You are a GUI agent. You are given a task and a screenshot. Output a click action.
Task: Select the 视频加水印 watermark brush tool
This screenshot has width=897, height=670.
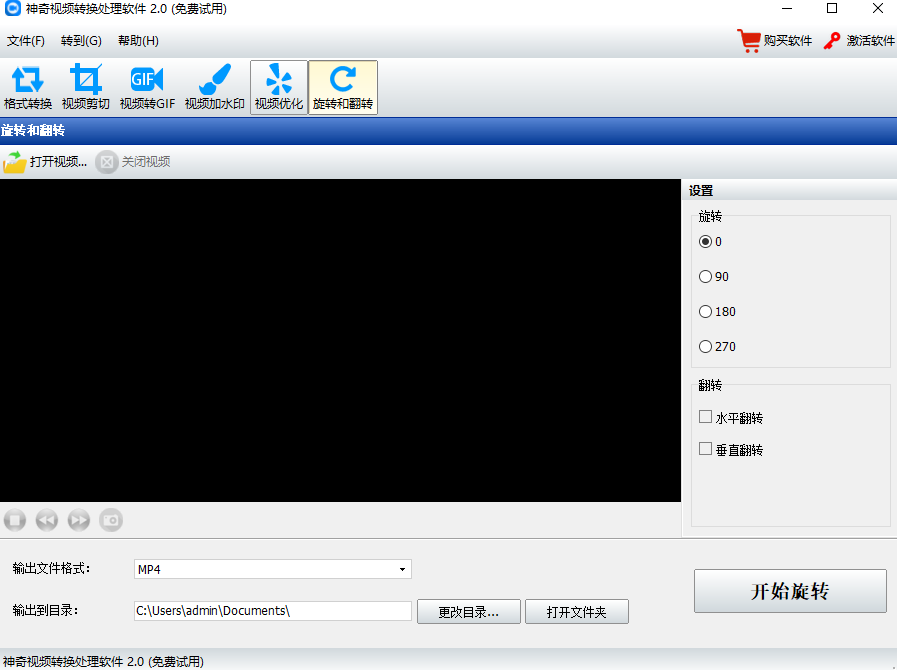pos(215,88)
